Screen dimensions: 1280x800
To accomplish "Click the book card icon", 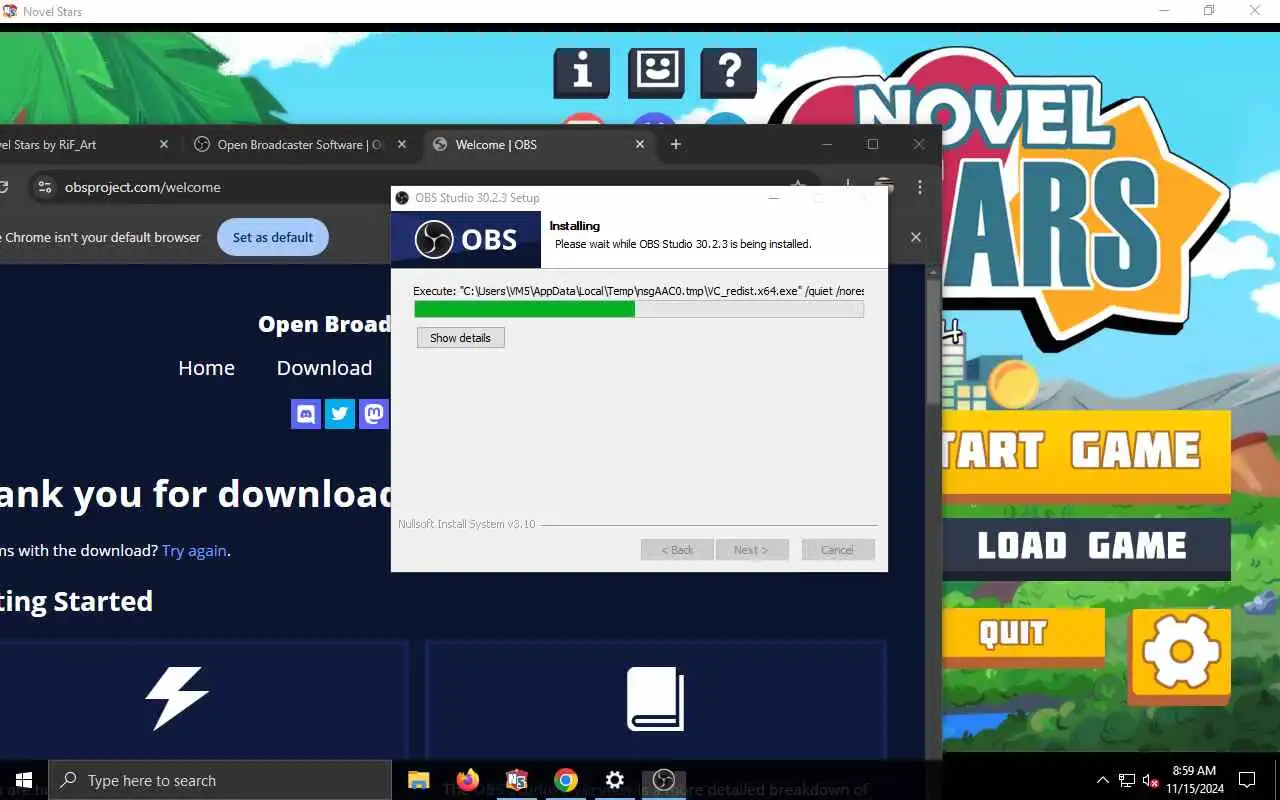I will [655, 699].
